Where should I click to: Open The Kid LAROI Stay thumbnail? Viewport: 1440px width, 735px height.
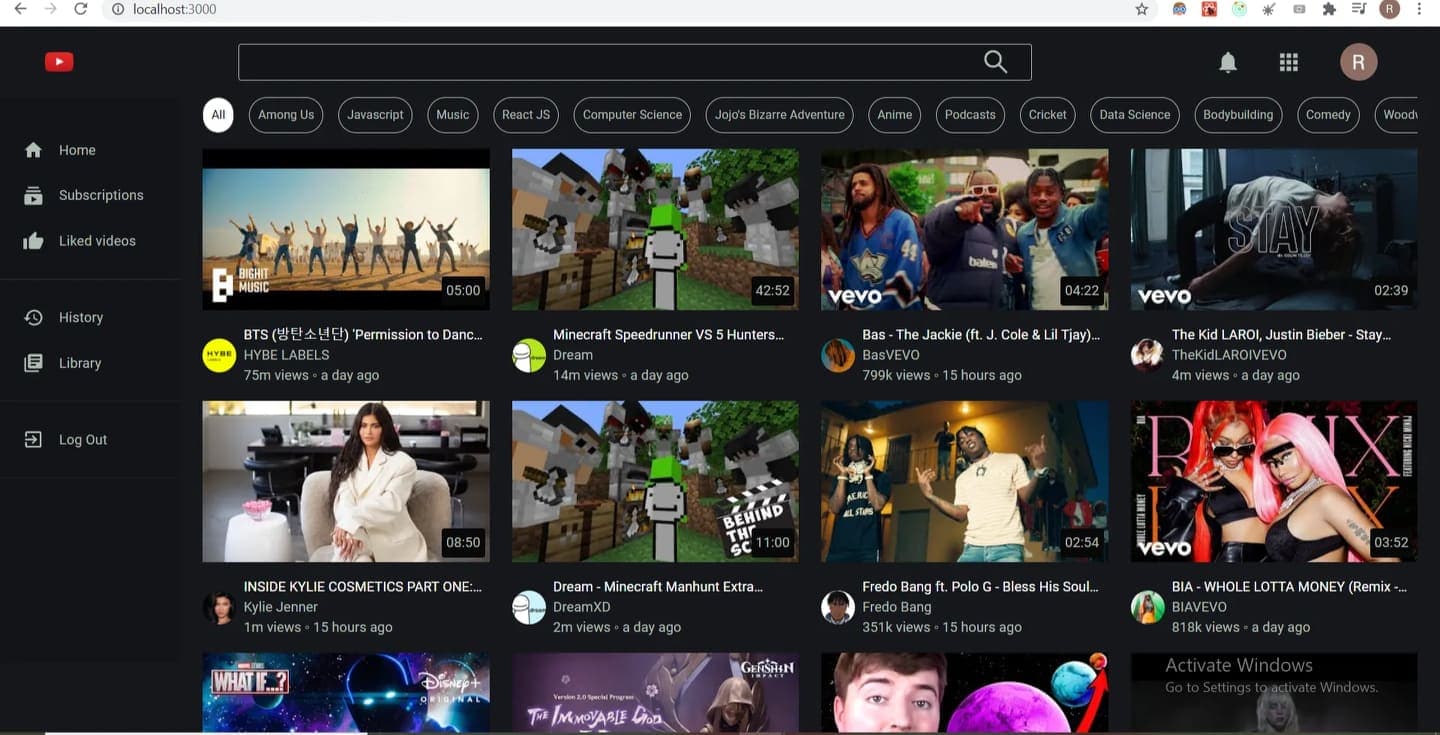1274,230
